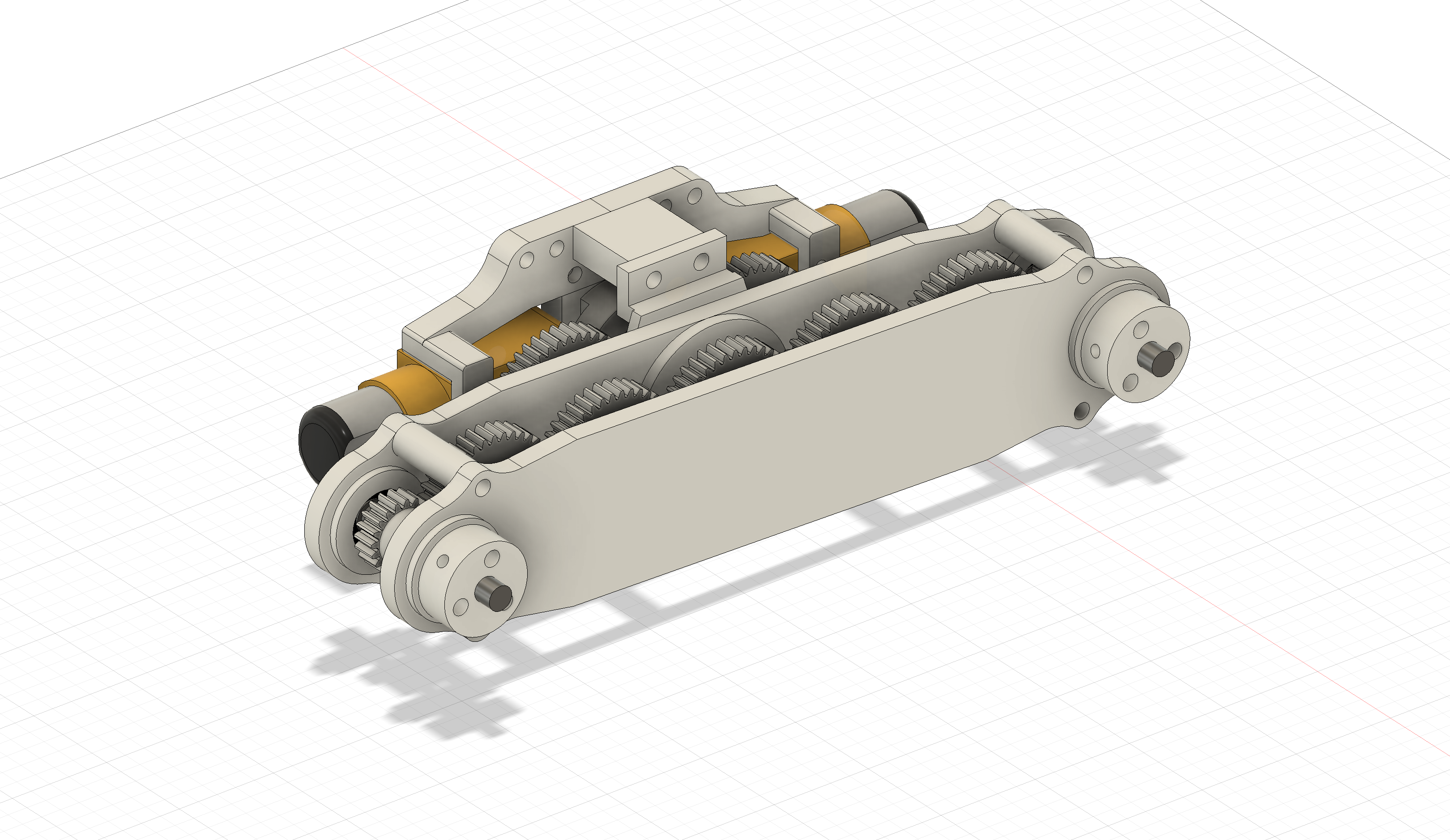Click the small hole below the right hub

tap(1082, 410)
